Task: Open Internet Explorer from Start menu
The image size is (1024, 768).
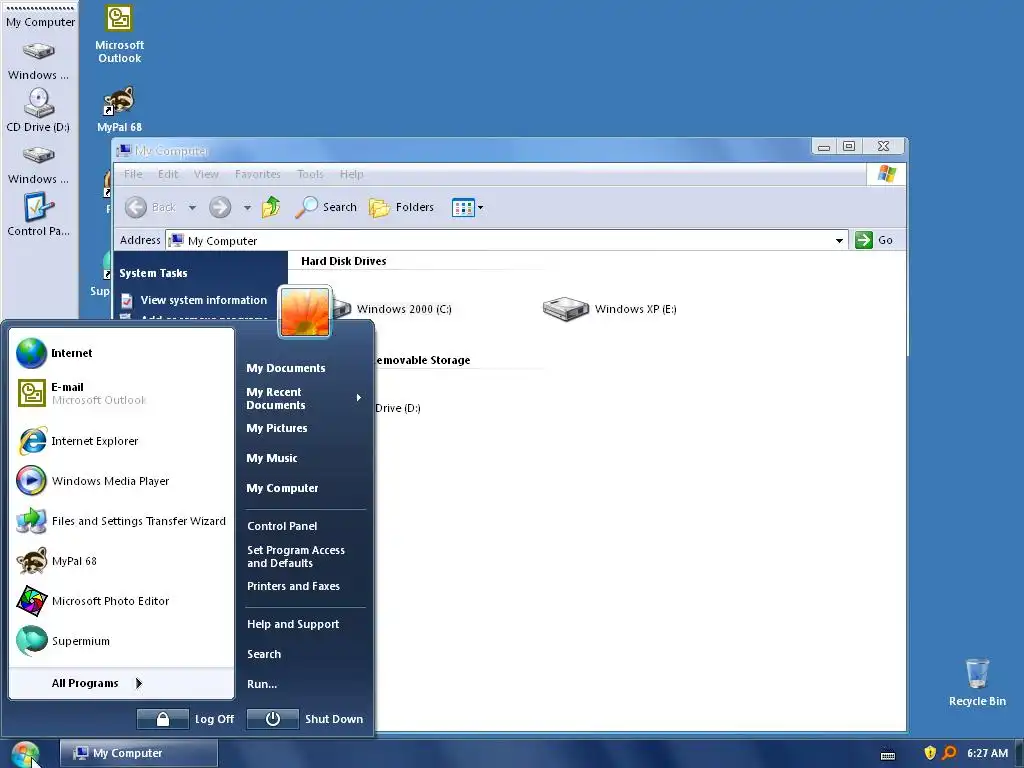Action: tap(121, 441)
